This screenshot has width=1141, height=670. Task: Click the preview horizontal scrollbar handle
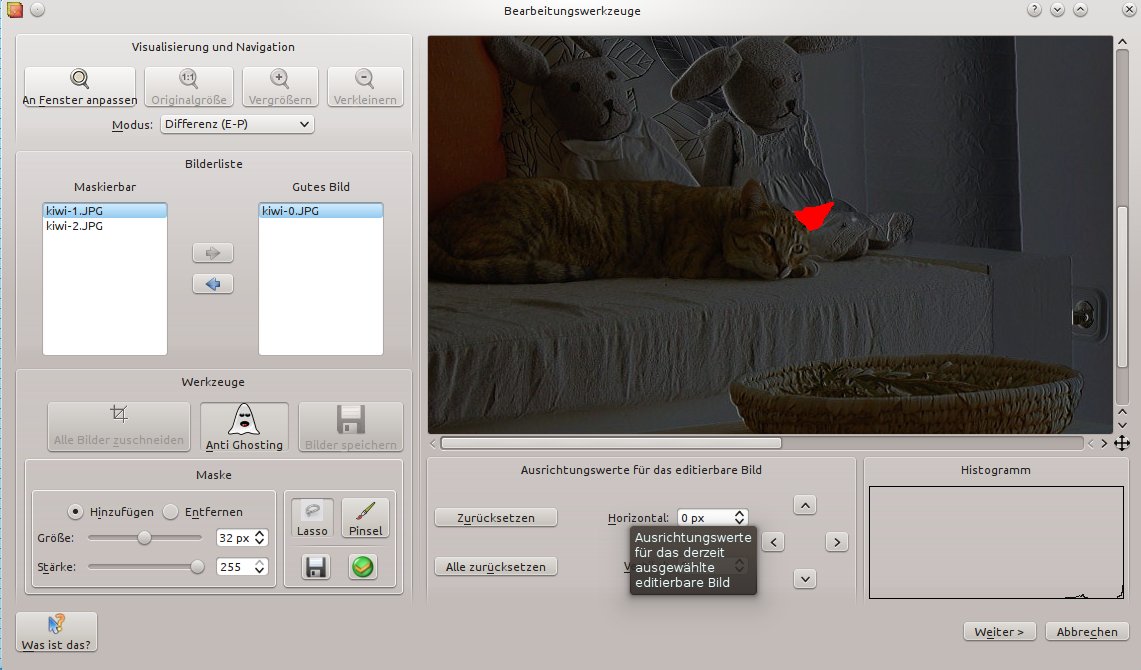click(x=611, y=443)
